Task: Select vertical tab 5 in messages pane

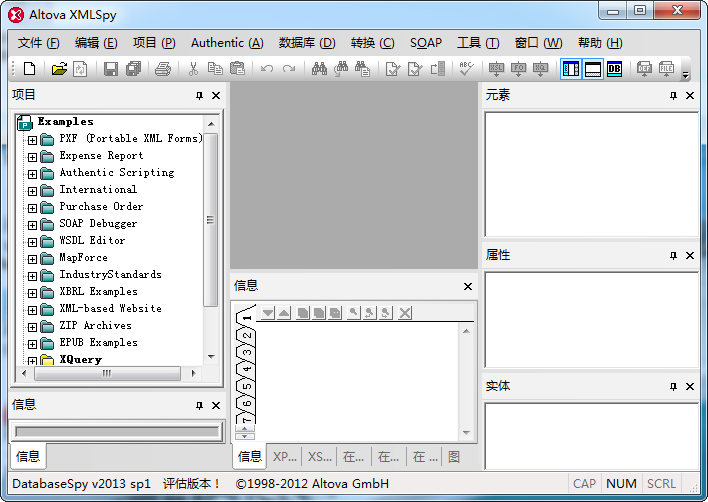Action: point(247,386)
